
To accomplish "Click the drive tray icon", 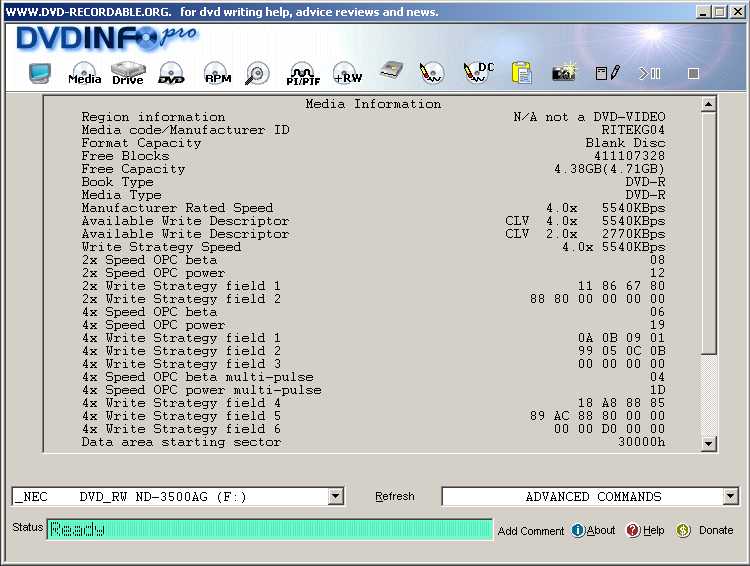I will 392,70.
